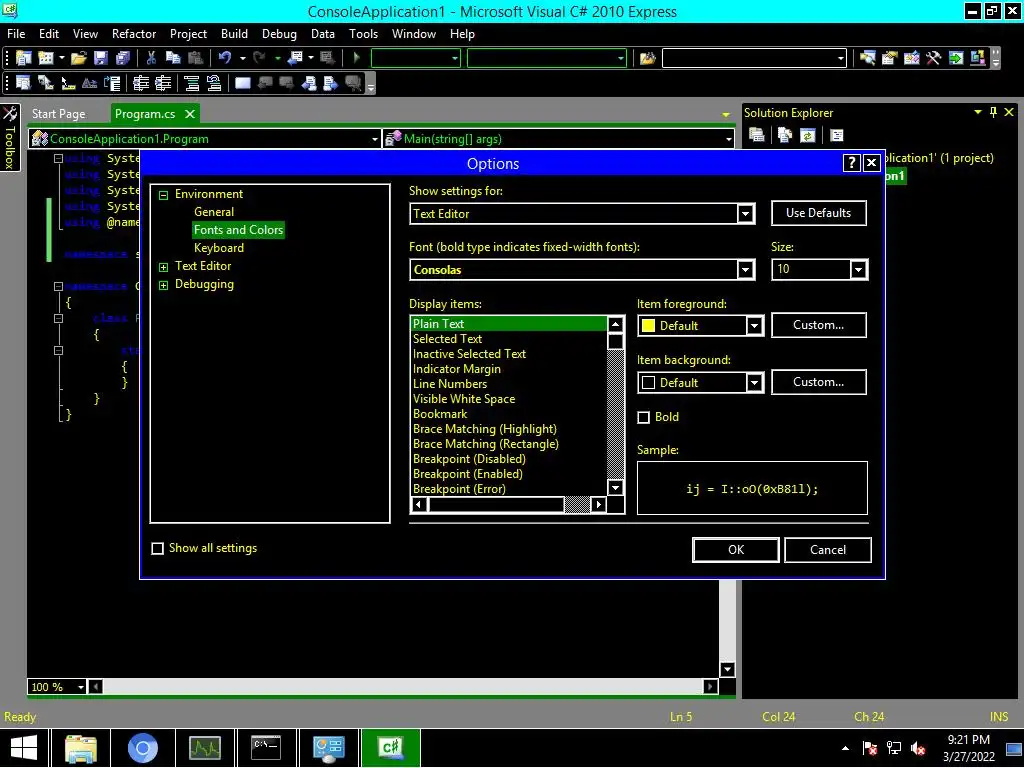Expand the Debugging tree node

pos(163,285)
